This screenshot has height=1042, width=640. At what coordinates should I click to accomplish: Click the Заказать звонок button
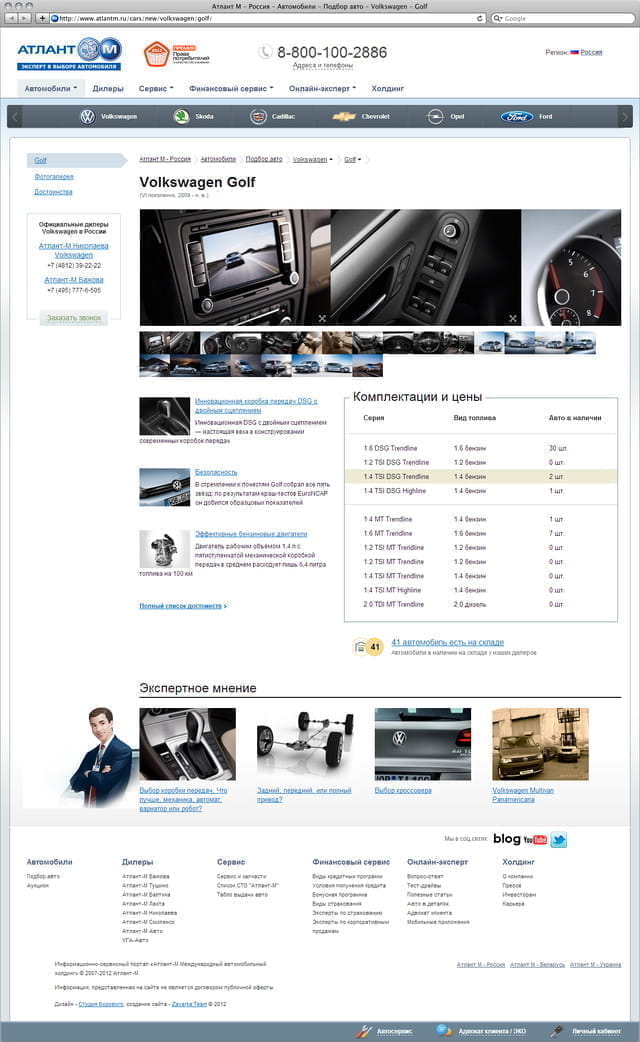[x=74, y=318]
